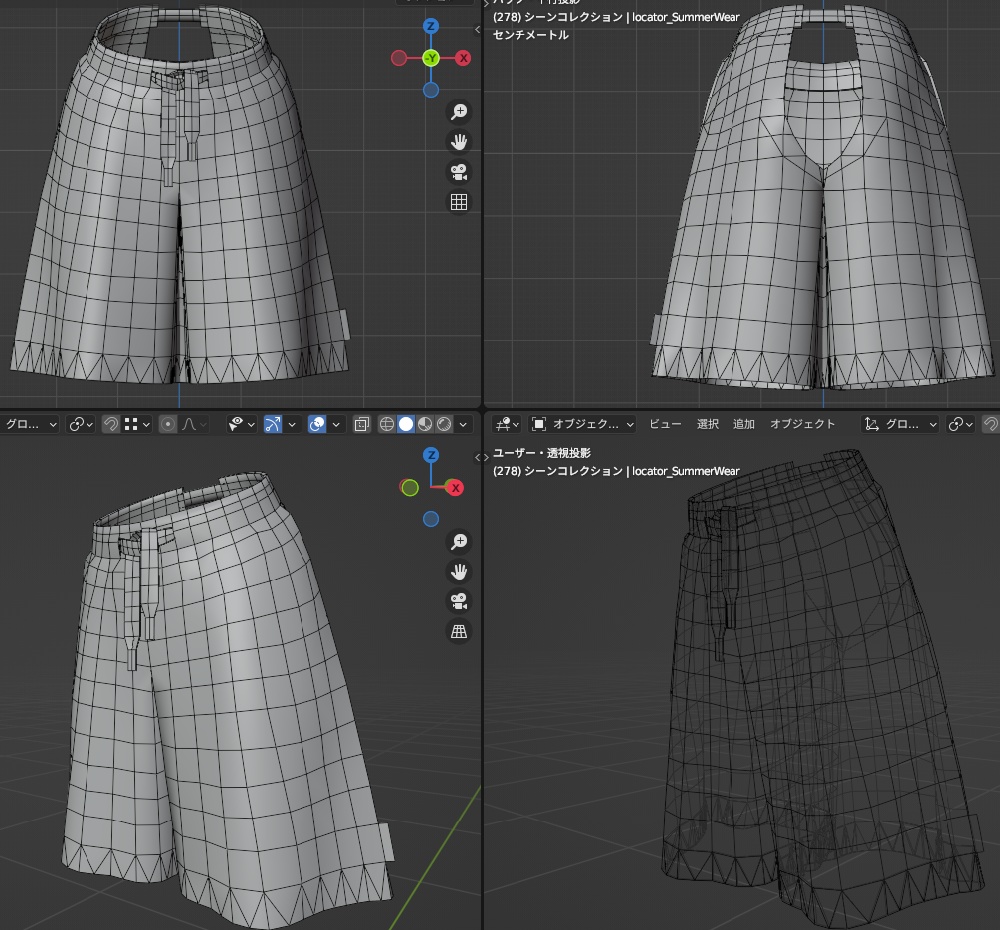The width and height of the screenshot is (1000, 930).
Task: Click the red X axis on the upper-left viewport gizmo
Action: (x=464, y=58)
